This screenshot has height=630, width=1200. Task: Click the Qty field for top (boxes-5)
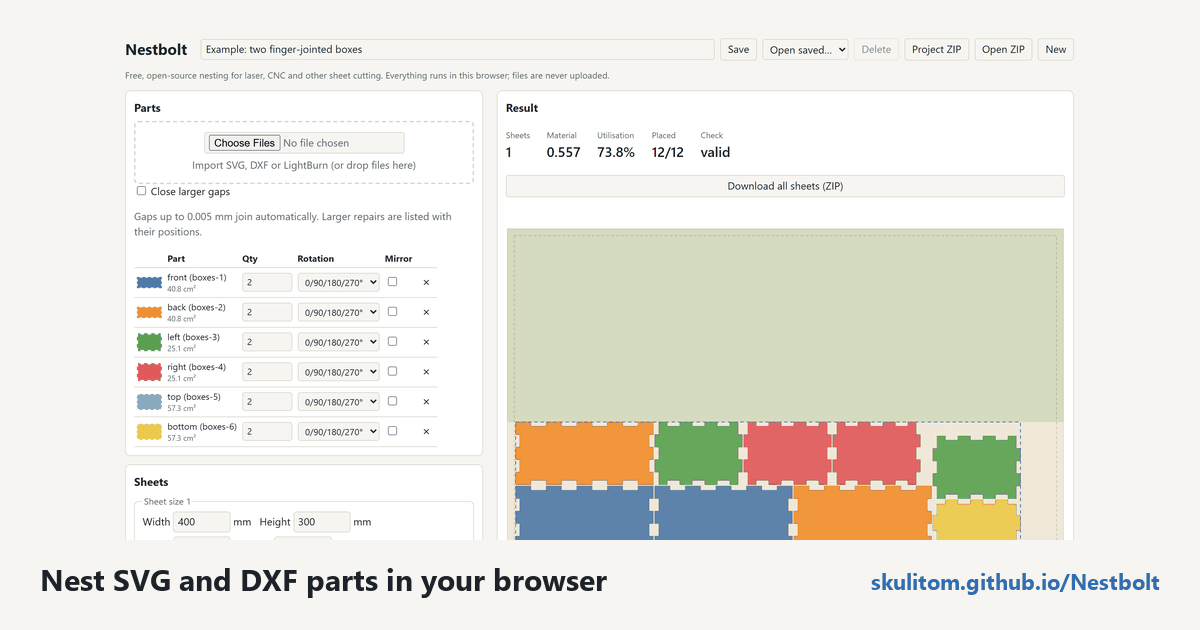[x=267, y=402]
